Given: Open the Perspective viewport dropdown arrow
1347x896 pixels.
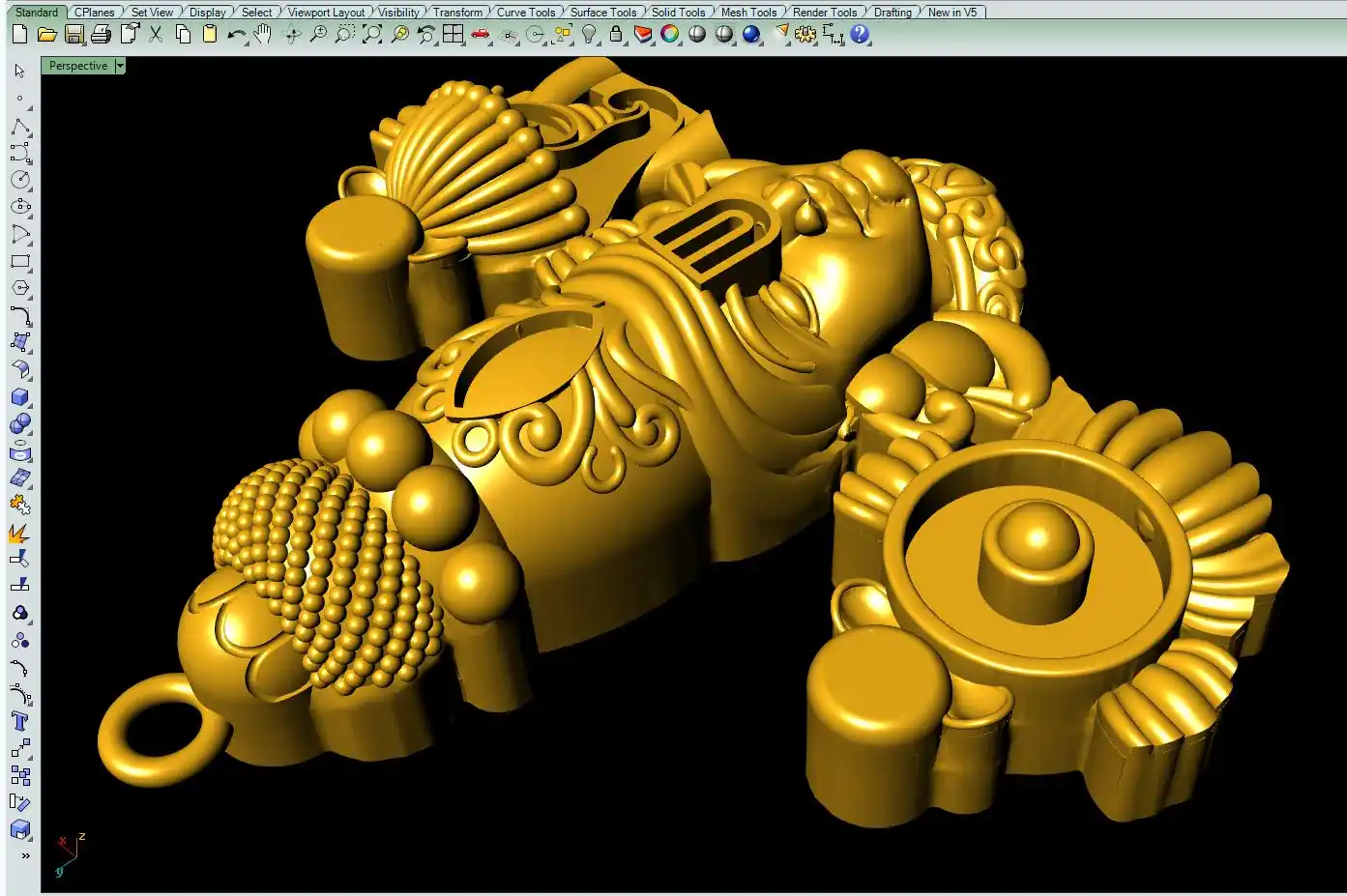Looking at the screenshot, I should click(120, 66).
